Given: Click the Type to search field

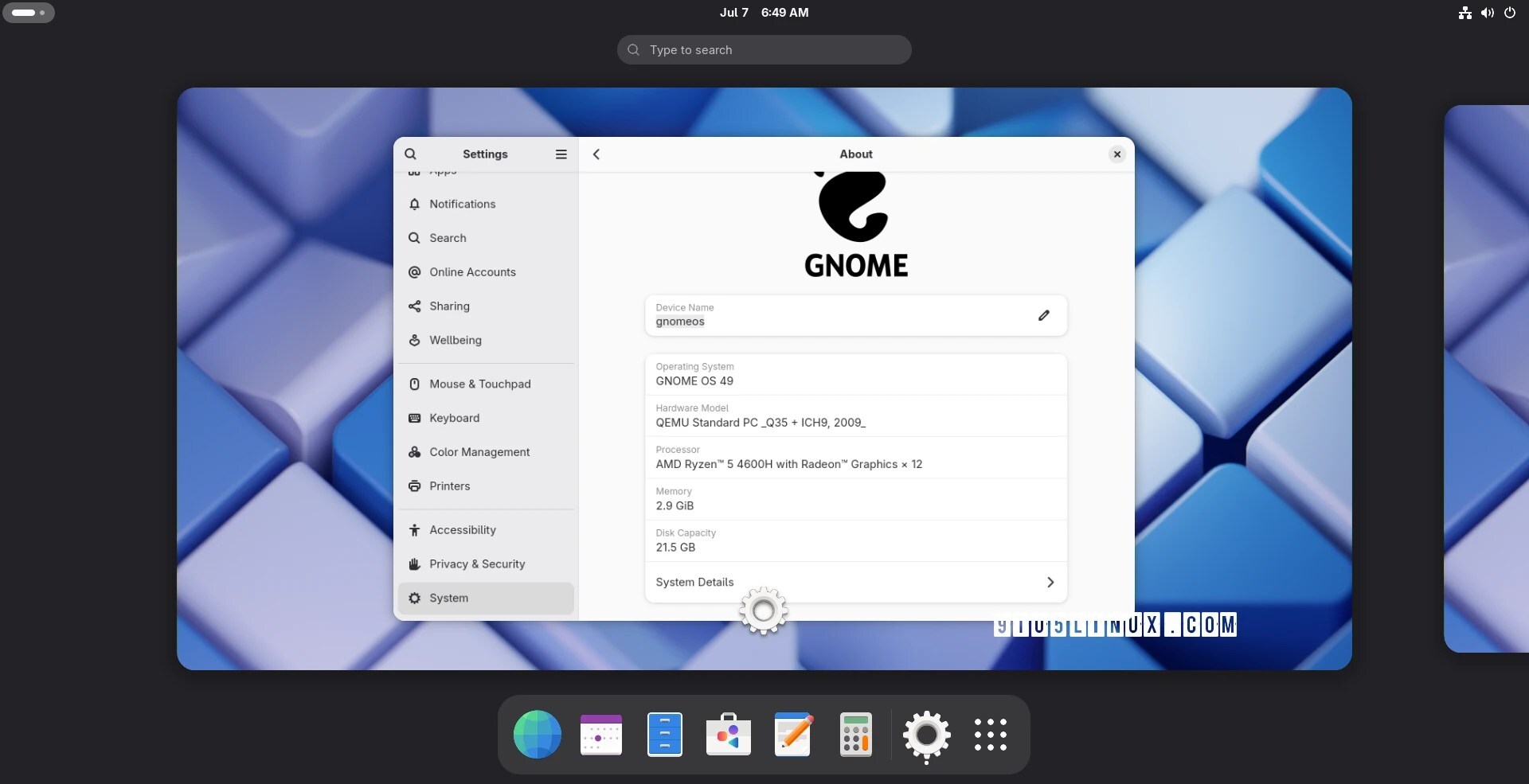Looking at the screenshot, I should point(764,50).
